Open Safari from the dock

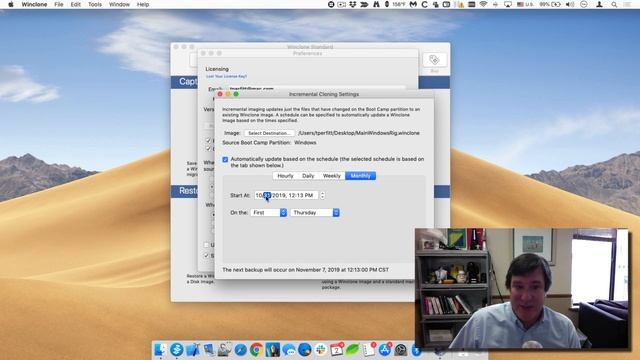240,350
